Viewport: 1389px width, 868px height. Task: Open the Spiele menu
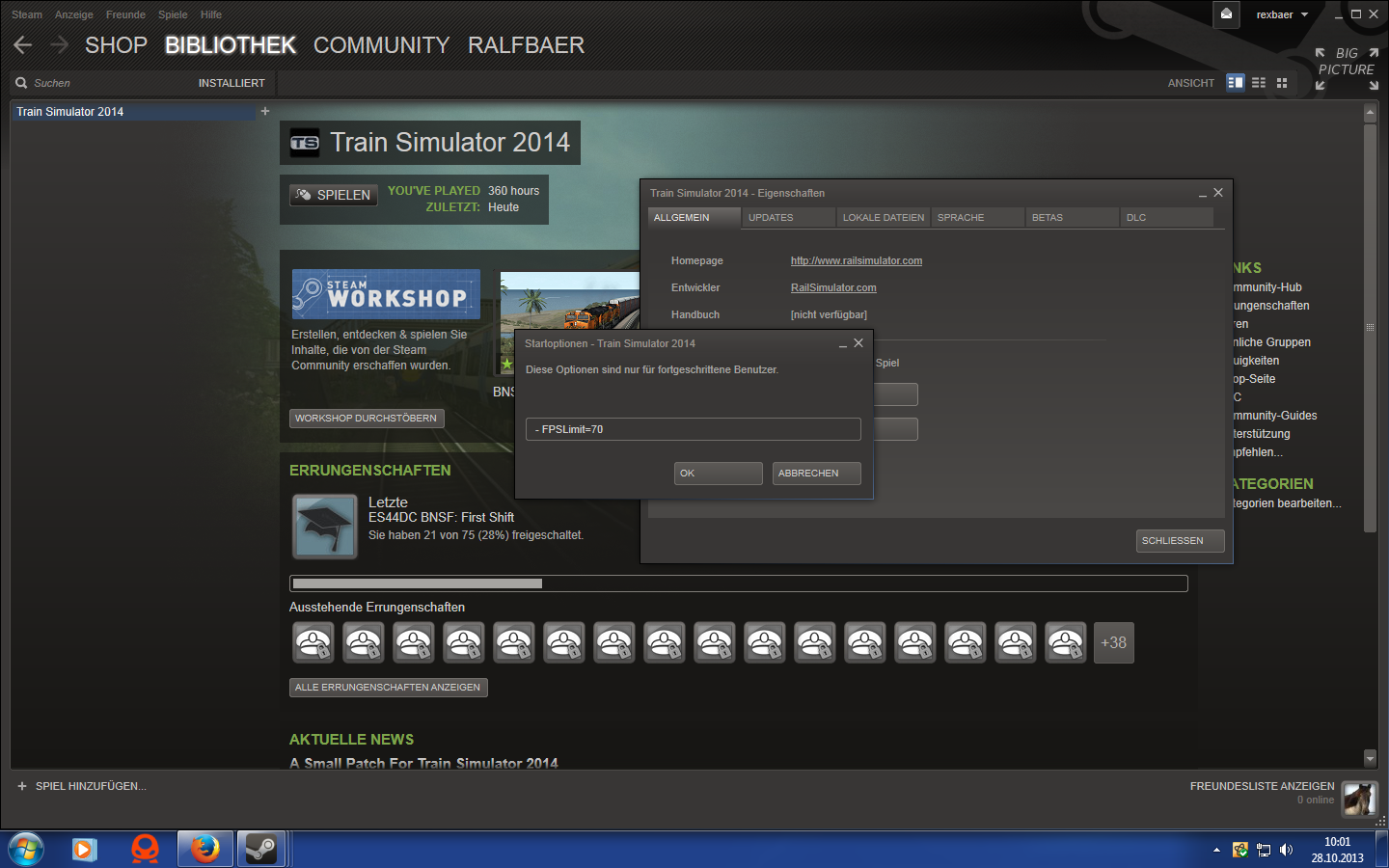tap(173, 14)
